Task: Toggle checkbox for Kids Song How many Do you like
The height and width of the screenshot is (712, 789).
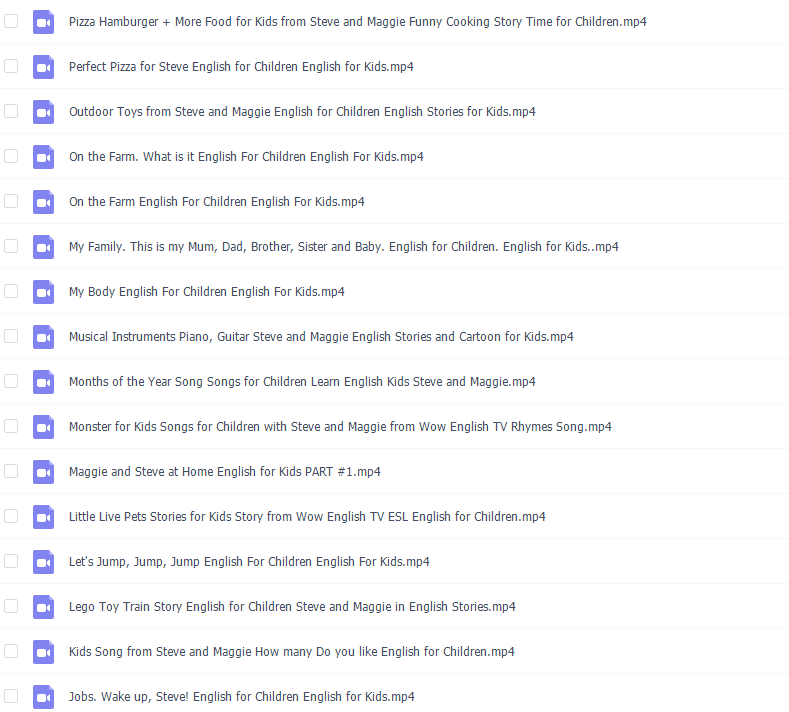Action: point(11,651)
